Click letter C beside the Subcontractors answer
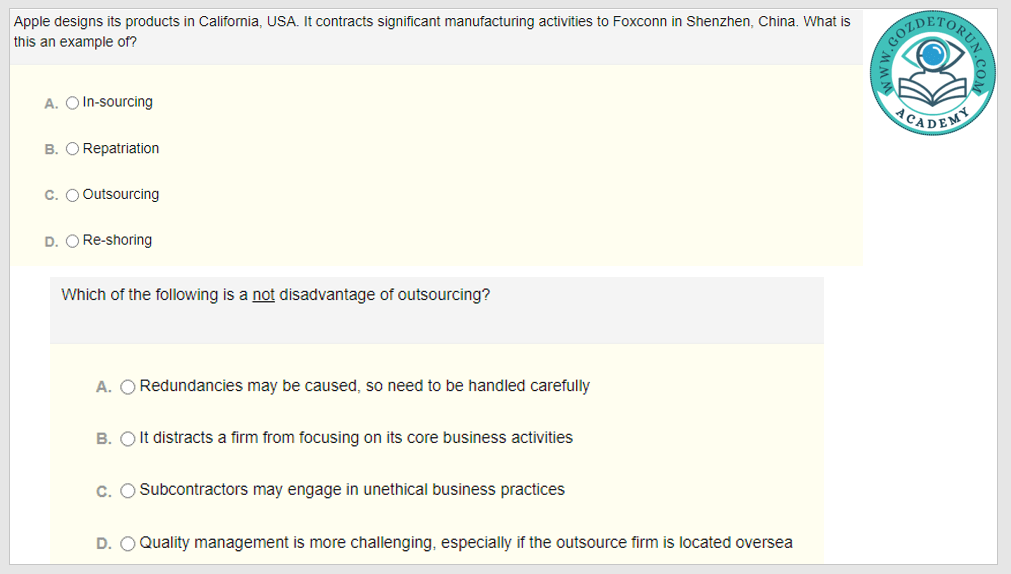 click(x=104, y=491)
